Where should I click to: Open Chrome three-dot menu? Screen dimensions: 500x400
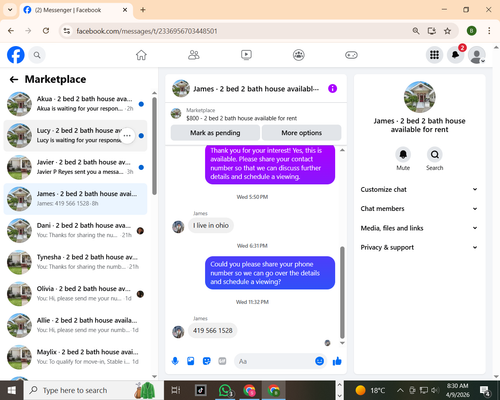(489, 31)
